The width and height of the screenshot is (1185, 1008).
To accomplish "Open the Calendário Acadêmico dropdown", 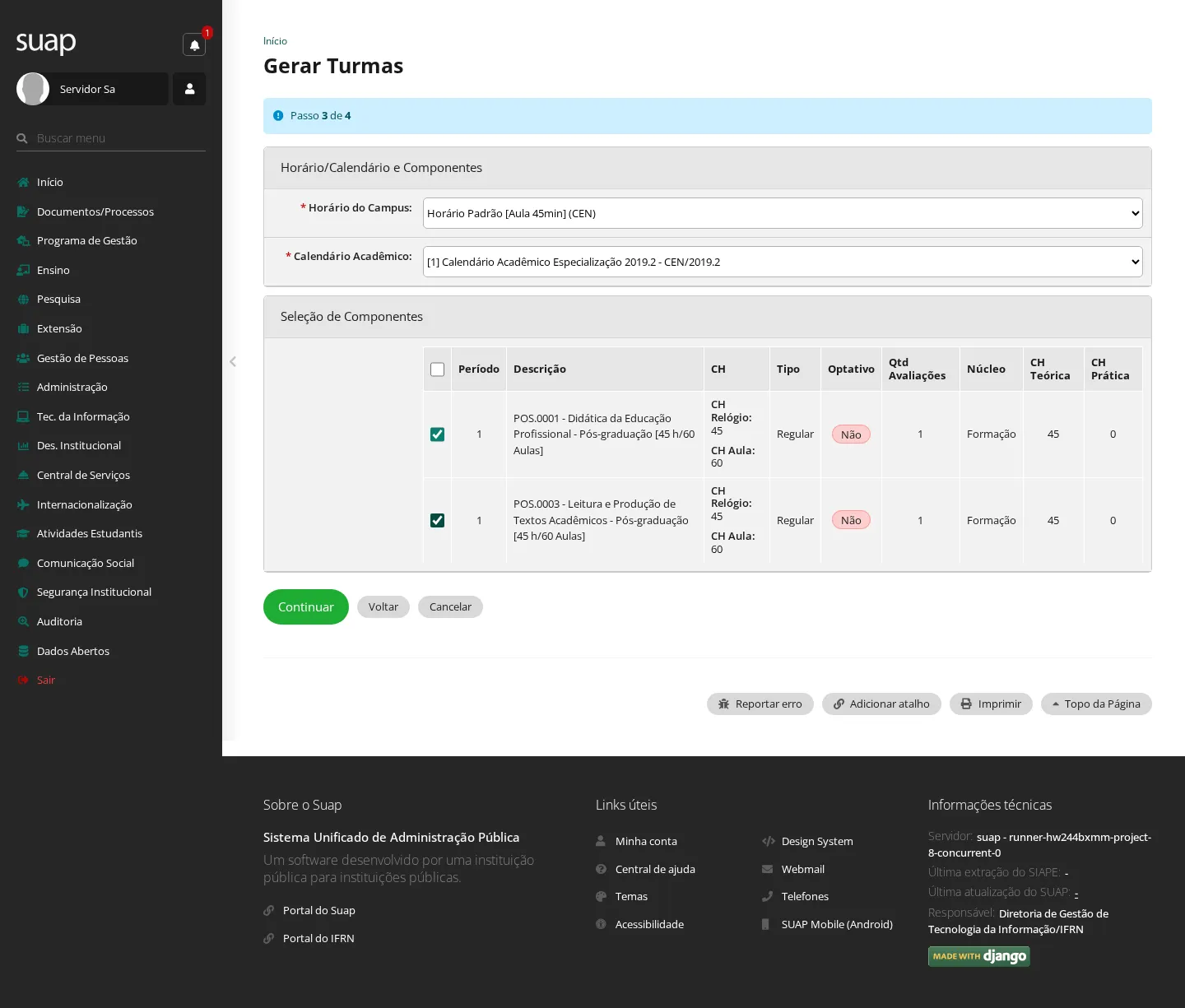I will pos(783,262).
